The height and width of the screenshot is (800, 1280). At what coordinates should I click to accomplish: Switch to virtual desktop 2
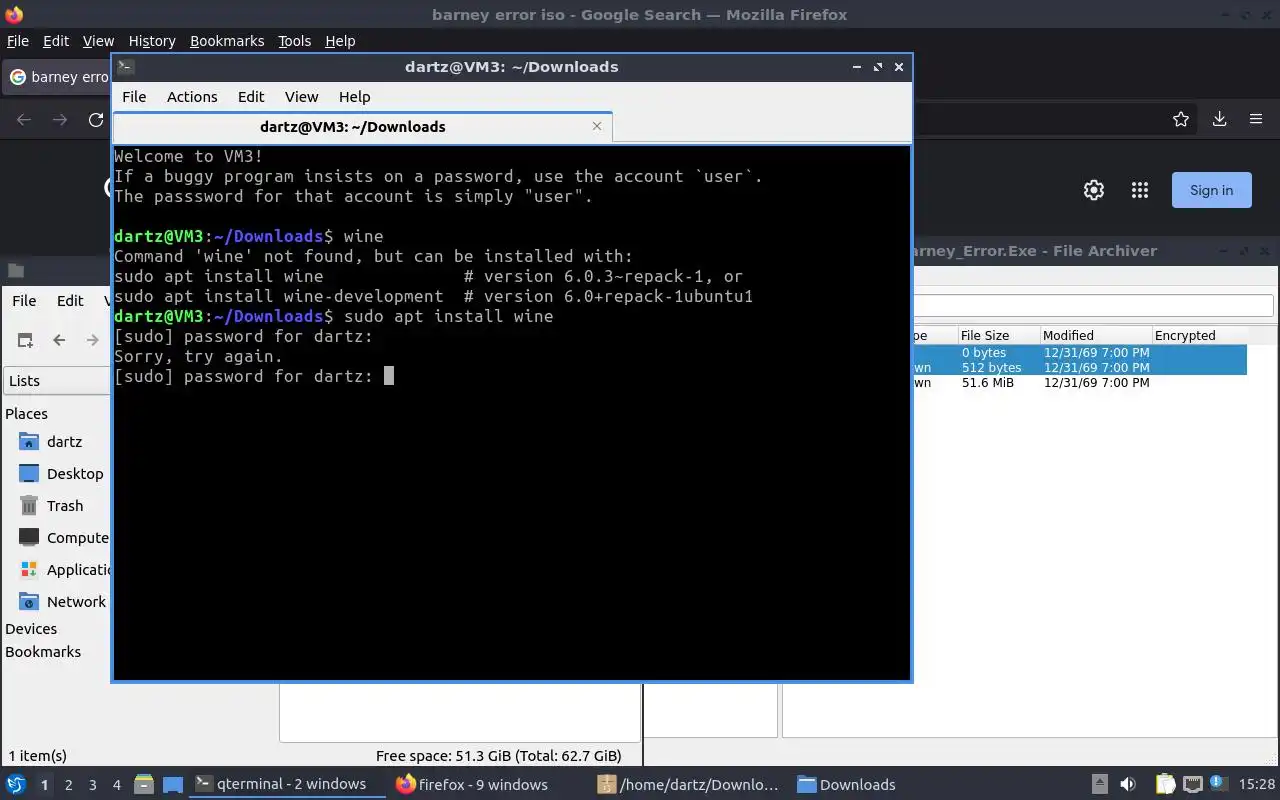coord(68,785)
